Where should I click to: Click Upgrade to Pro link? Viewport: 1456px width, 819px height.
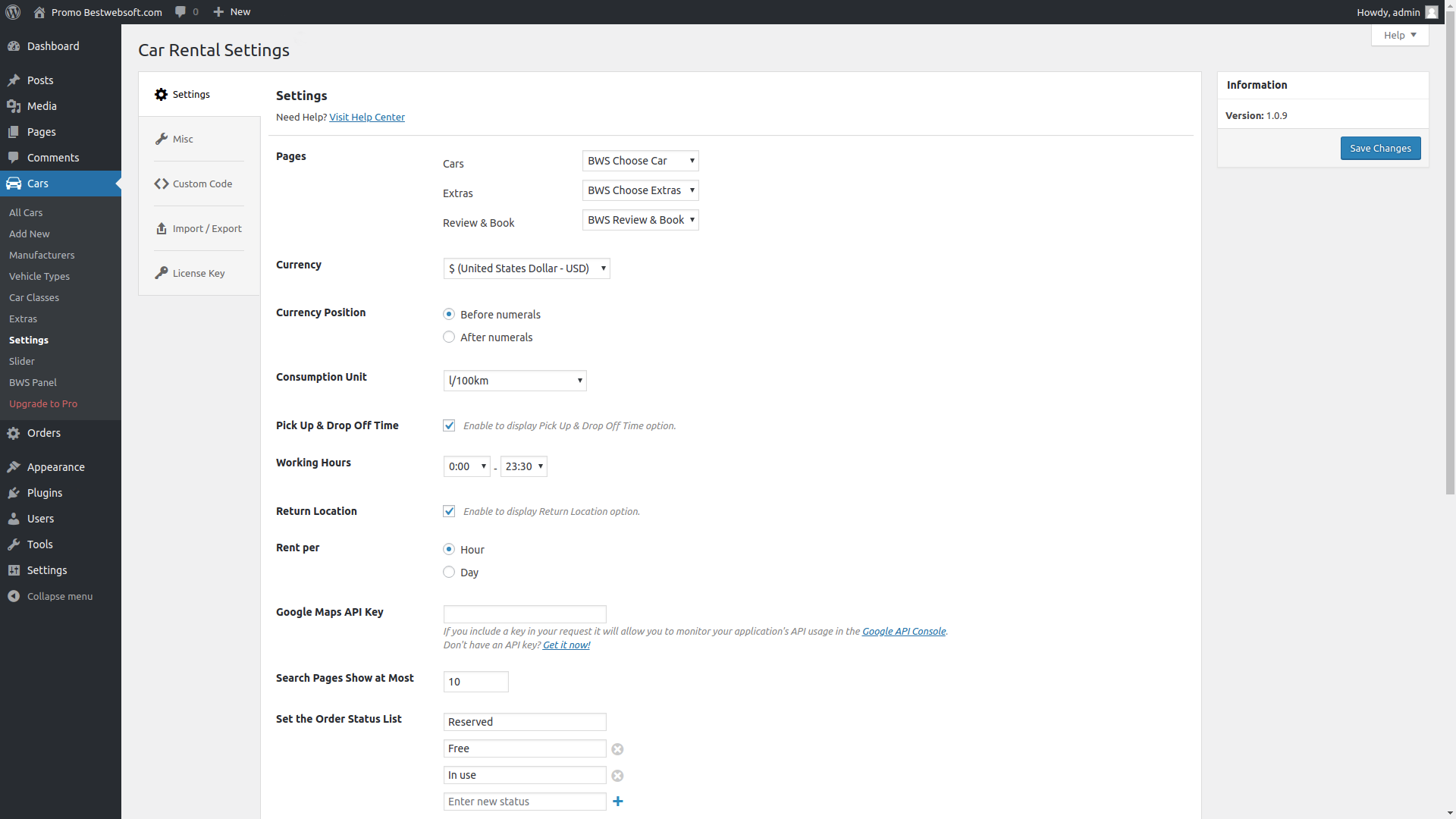[x=43, y=404]
